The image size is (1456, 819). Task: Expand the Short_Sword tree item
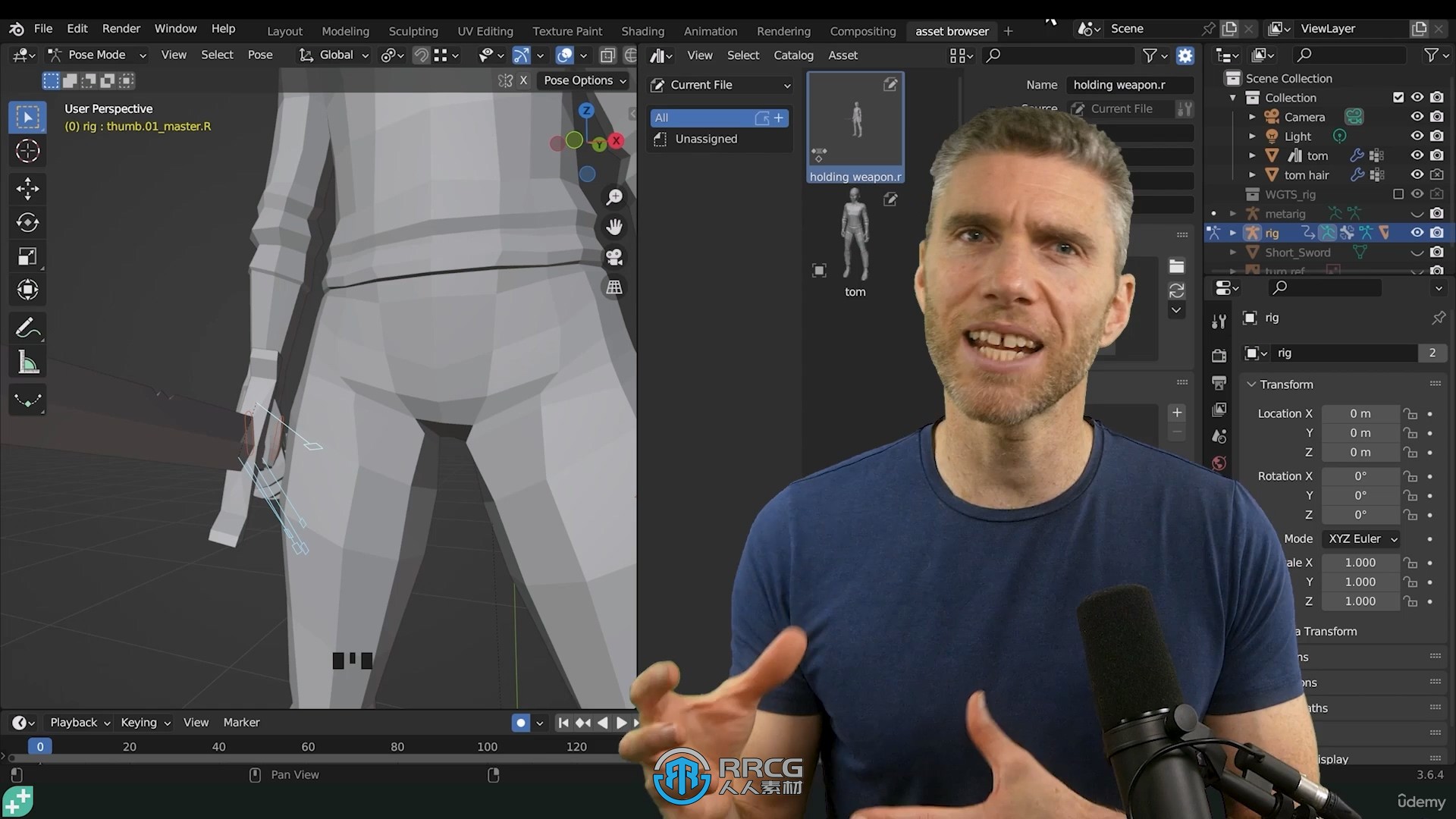pos(1233,253)
